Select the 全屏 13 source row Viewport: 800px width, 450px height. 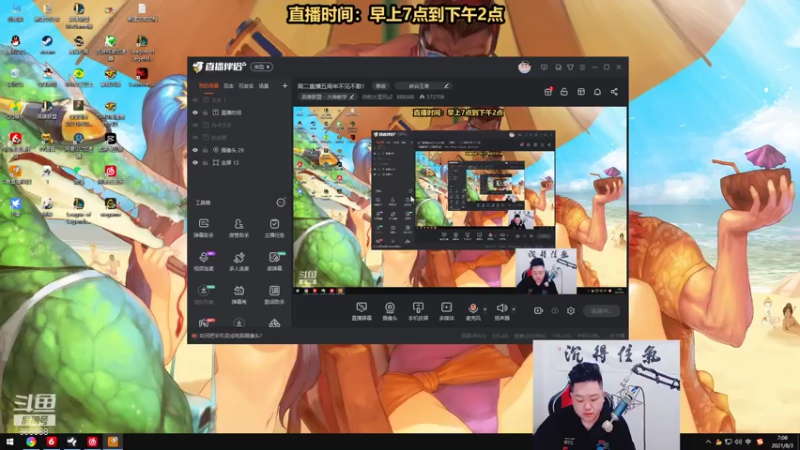239,163
